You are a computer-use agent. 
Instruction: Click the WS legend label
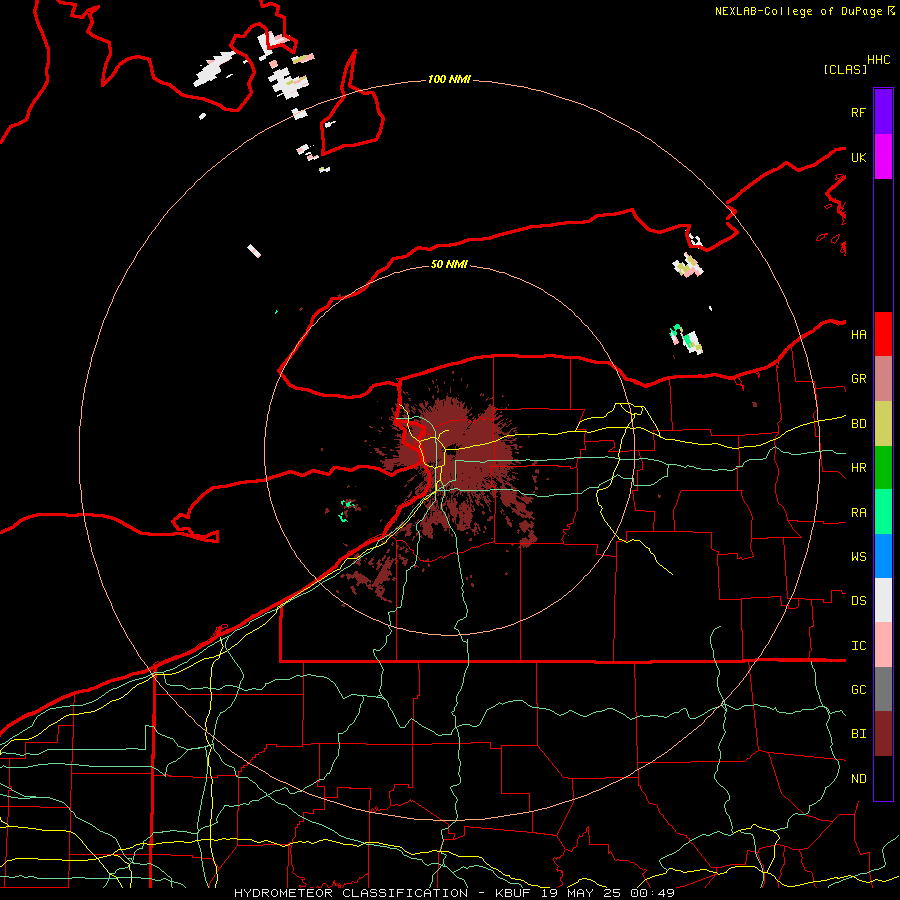[858, 557]
